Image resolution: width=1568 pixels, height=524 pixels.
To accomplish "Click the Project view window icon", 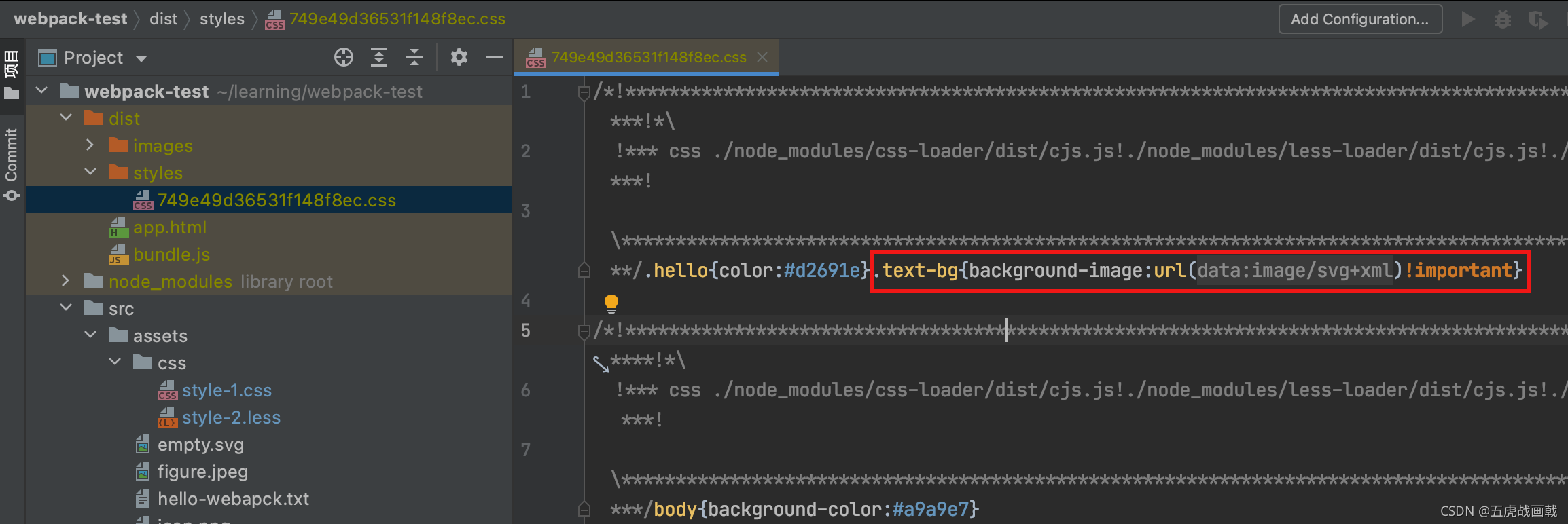I will coord(48,58).
